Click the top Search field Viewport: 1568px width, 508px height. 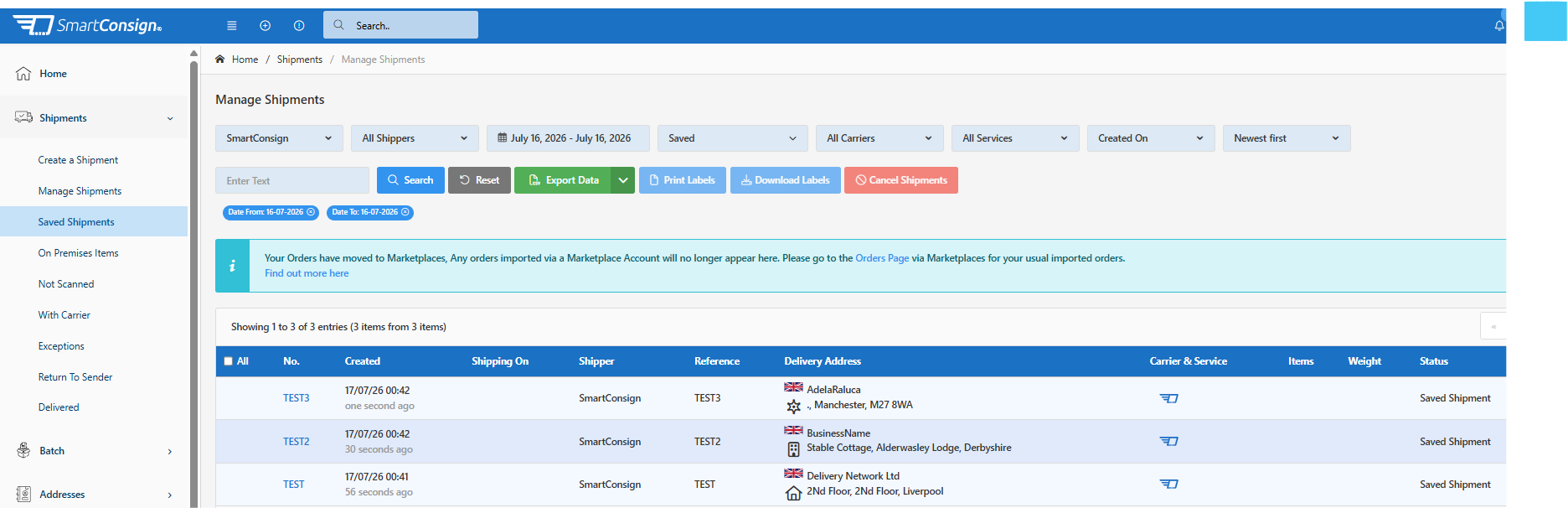[x=400, y=25]
